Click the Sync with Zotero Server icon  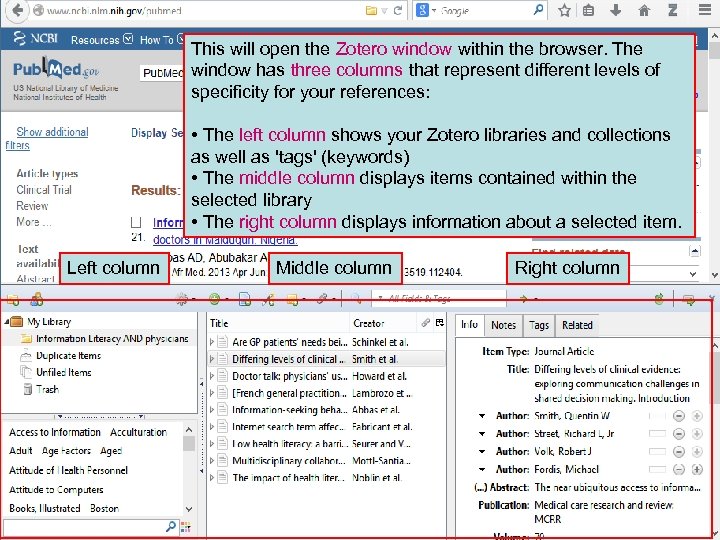pos(659,299)
